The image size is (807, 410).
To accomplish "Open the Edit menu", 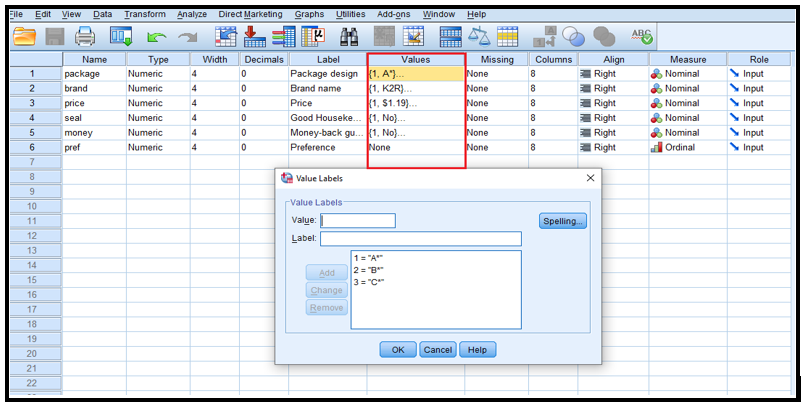I will pos(43,14).
